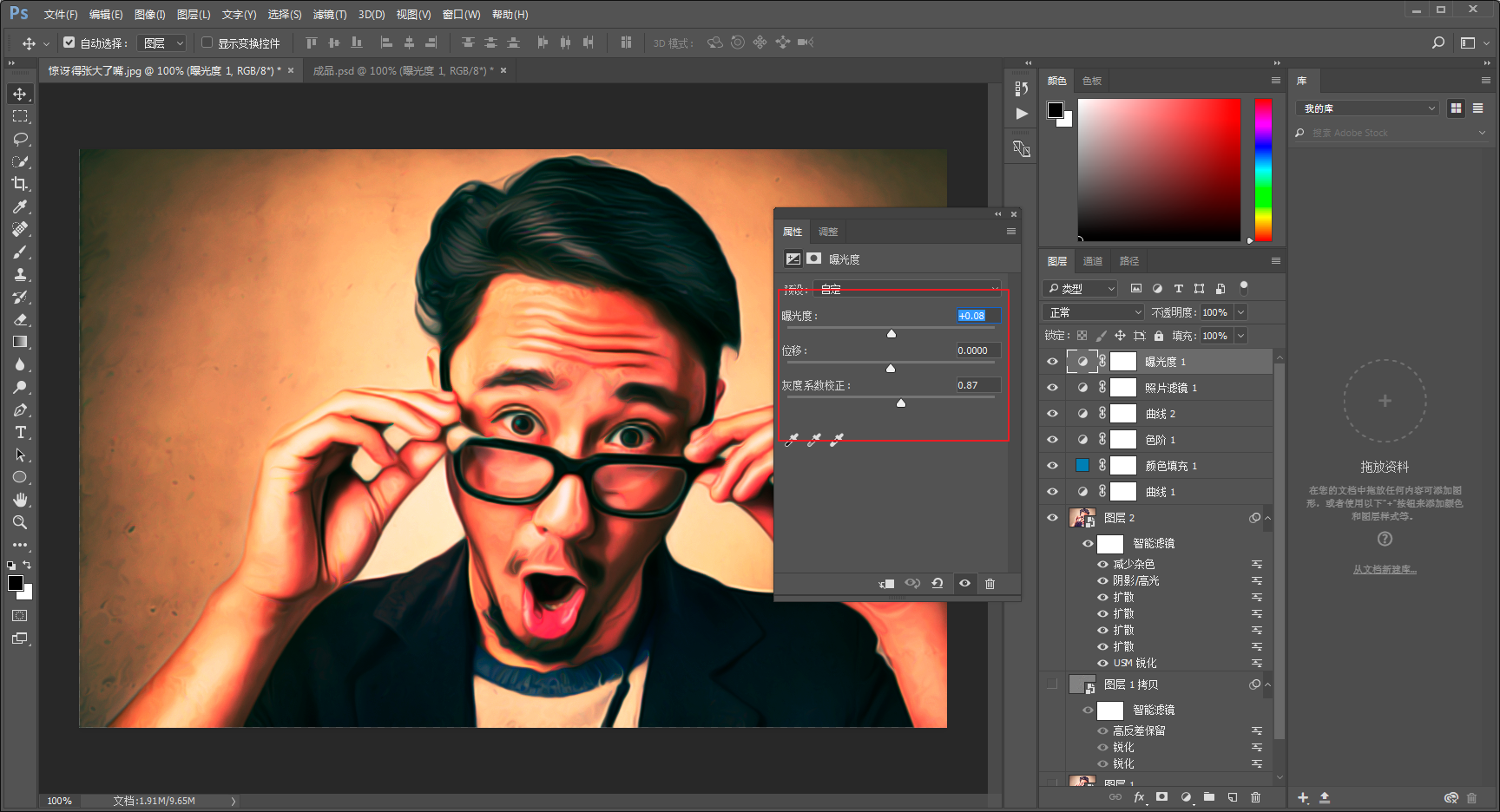Image resolution: width=1500 pixels, height=812 pixels.
Task: Toggle Quick Mask mode
Action: (x=20, y=616)
